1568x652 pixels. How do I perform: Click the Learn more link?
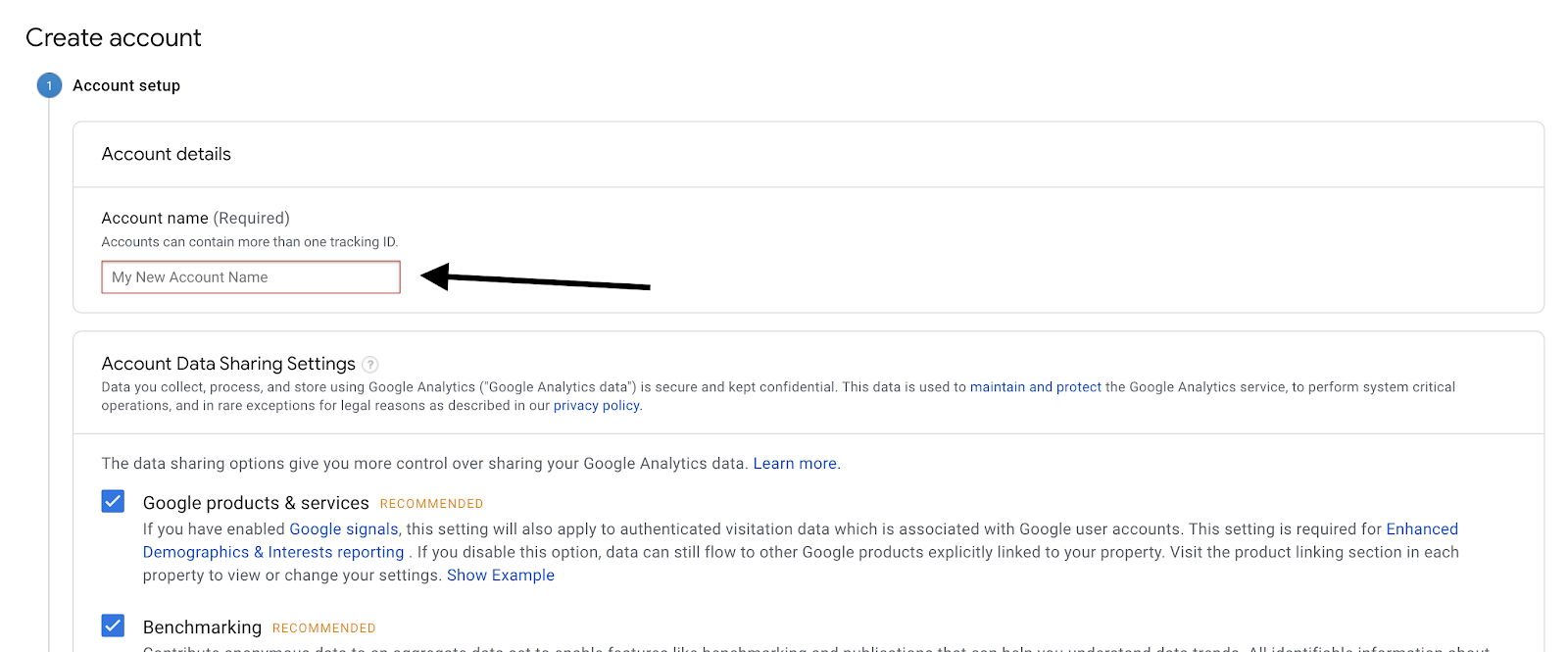pyautogui.click(x=796, y=464)
